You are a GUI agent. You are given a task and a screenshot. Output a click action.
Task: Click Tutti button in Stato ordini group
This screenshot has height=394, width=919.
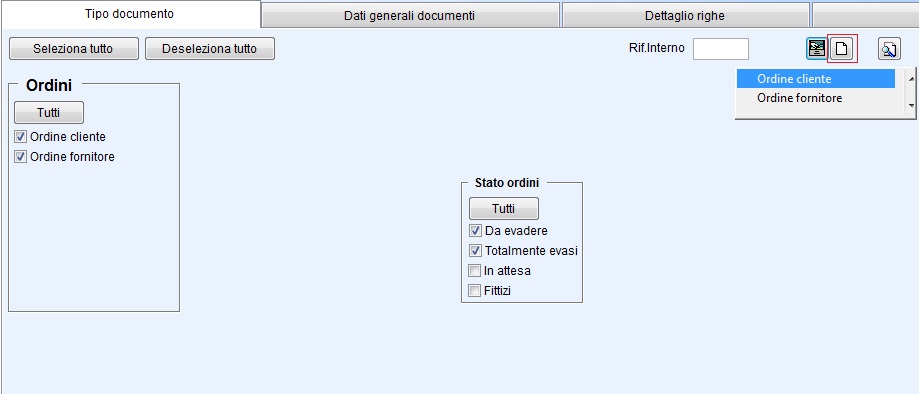click(503, 208)
